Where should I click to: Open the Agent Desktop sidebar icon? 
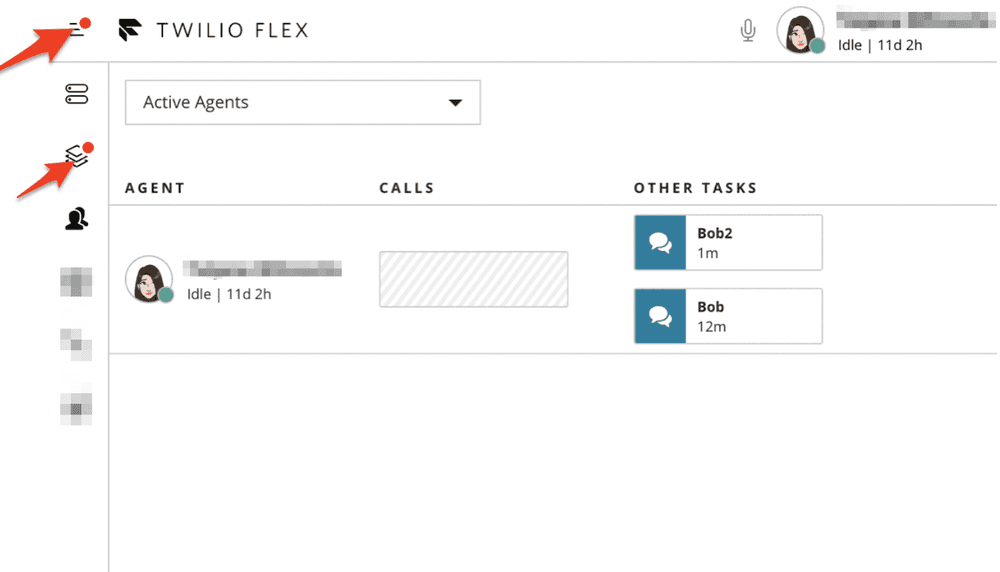(x=77, y=94)
